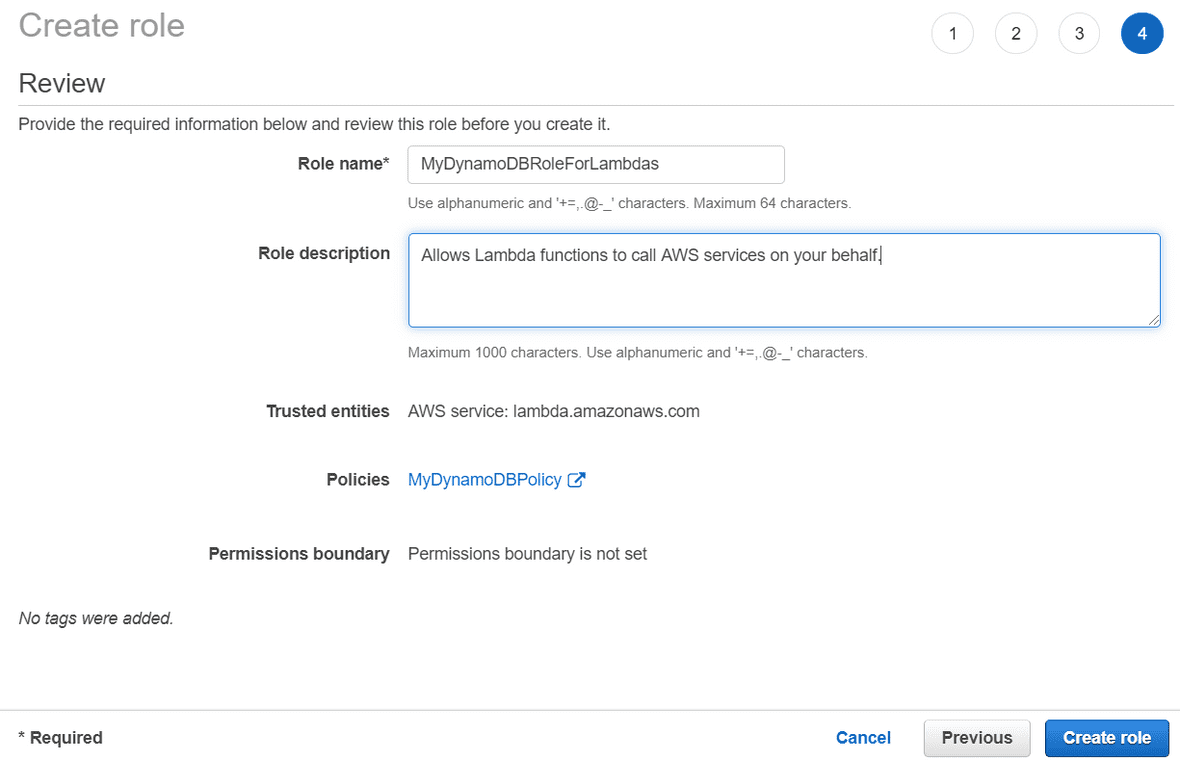Go back with the Previous button
Screen dimensions: 1180x761
976,737
